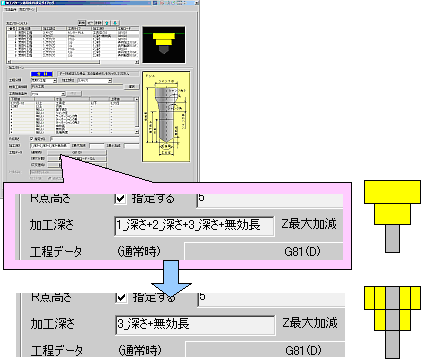Image resolution: width=430 pixels, height=360 pixels.
Task: Click the 3_深さ+無効長 machining depth field
Action: 195,325
